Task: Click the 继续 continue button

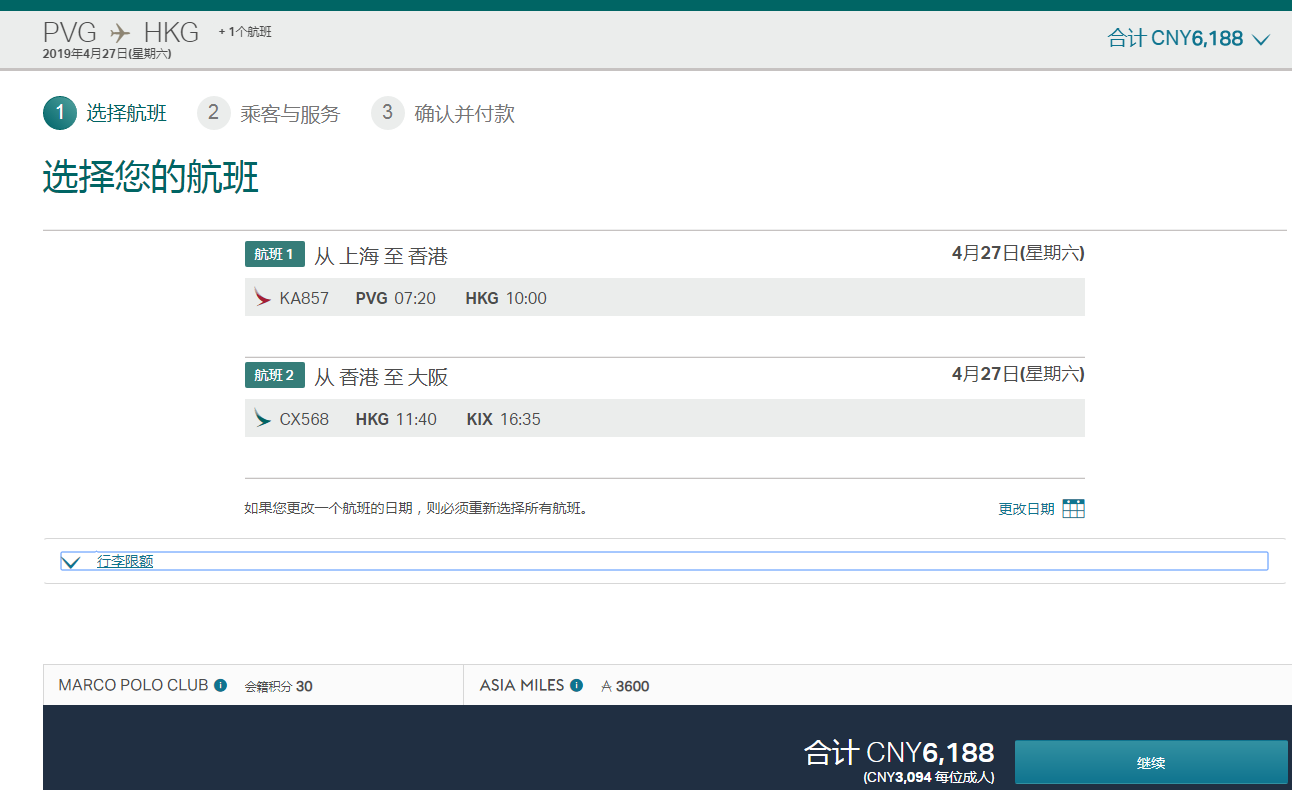Action: click(x=1151, y=763)
